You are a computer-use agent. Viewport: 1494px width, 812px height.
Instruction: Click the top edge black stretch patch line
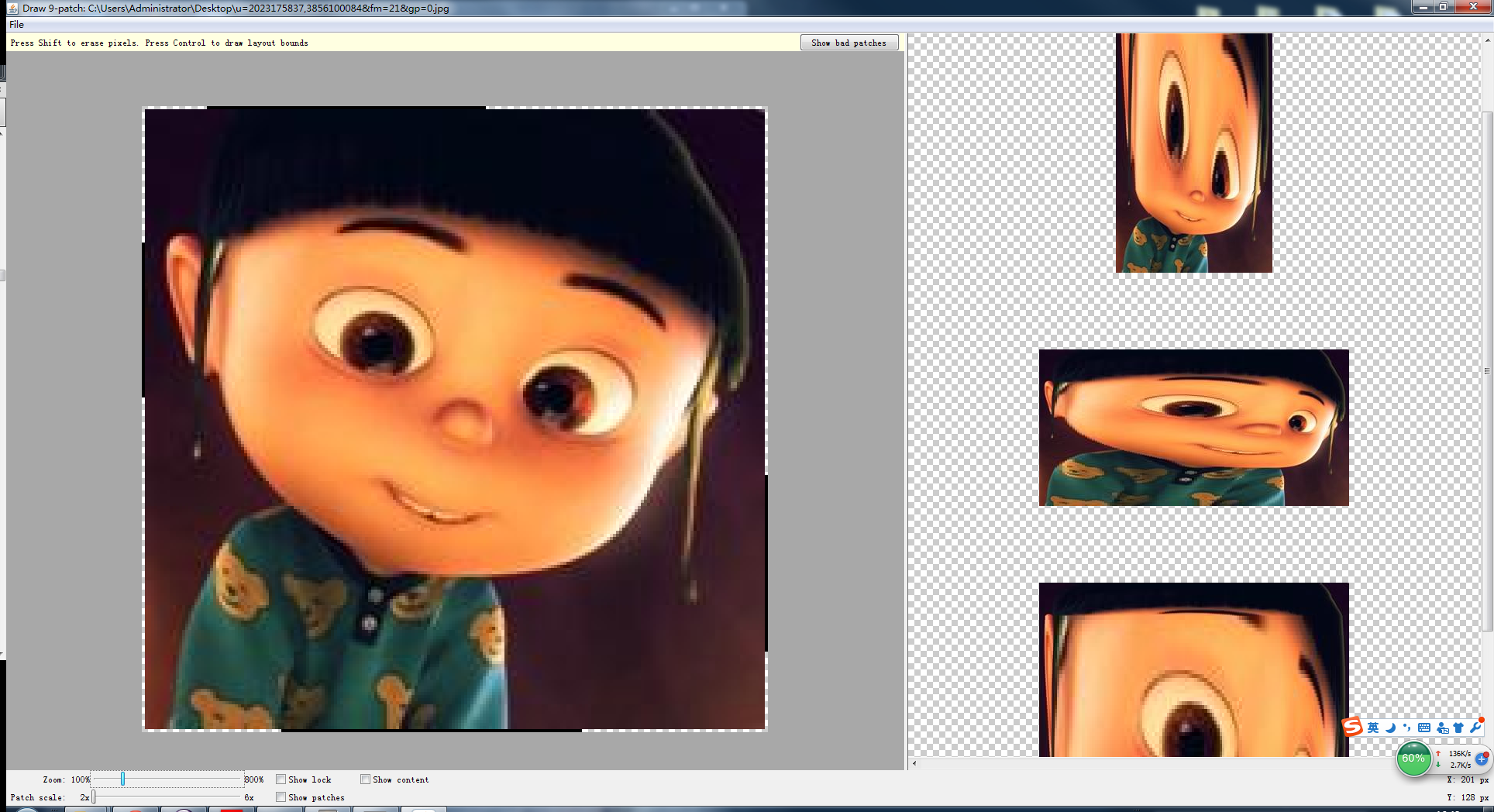(346, 107)
